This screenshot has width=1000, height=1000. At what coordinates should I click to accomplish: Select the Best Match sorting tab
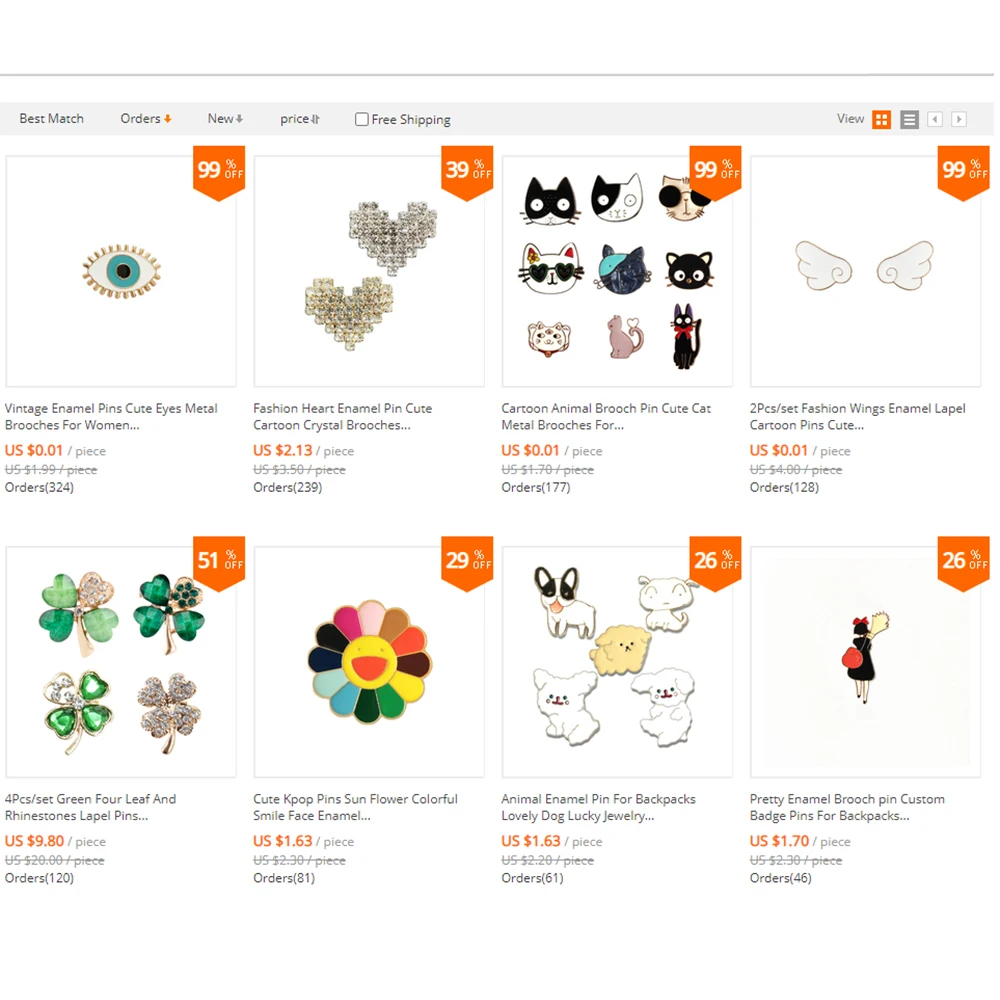point(51,119)
